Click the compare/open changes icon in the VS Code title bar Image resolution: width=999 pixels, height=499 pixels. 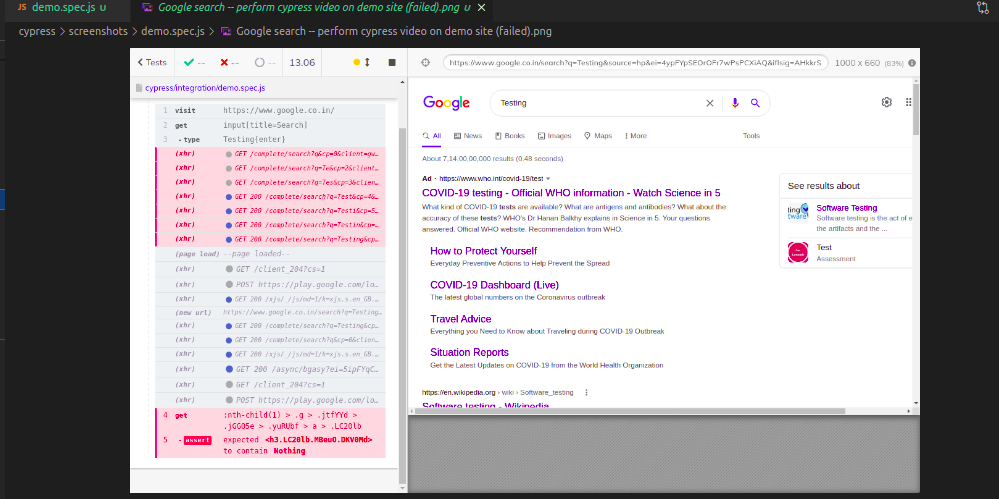(982, 8)
